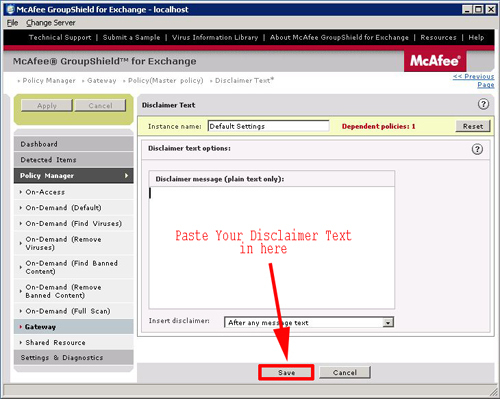Click the Dependent policies: 1 text
The height and width of the screenshot is (399, 500).
pyautogui.click(x=378, y=126)
